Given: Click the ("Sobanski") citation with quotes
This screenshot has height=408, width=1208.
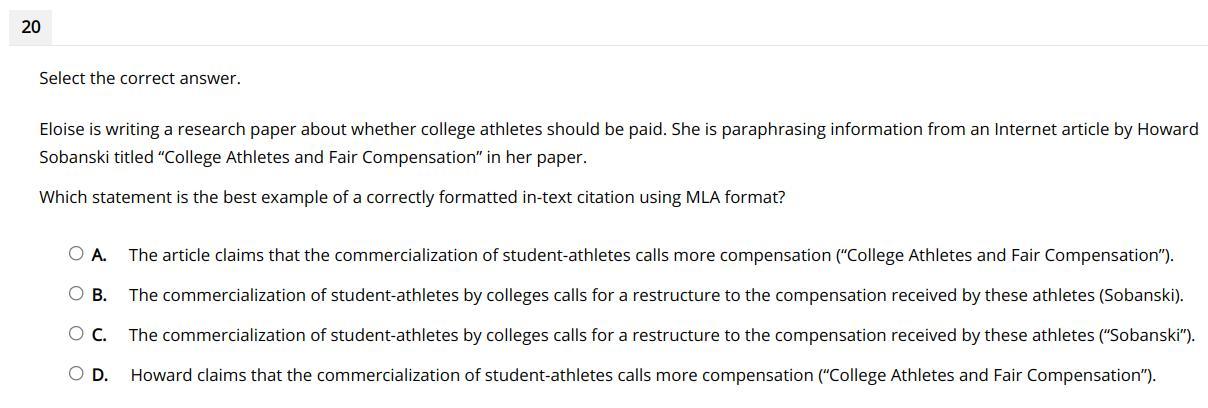Looking at the screenshot, I should (1147, 335).
